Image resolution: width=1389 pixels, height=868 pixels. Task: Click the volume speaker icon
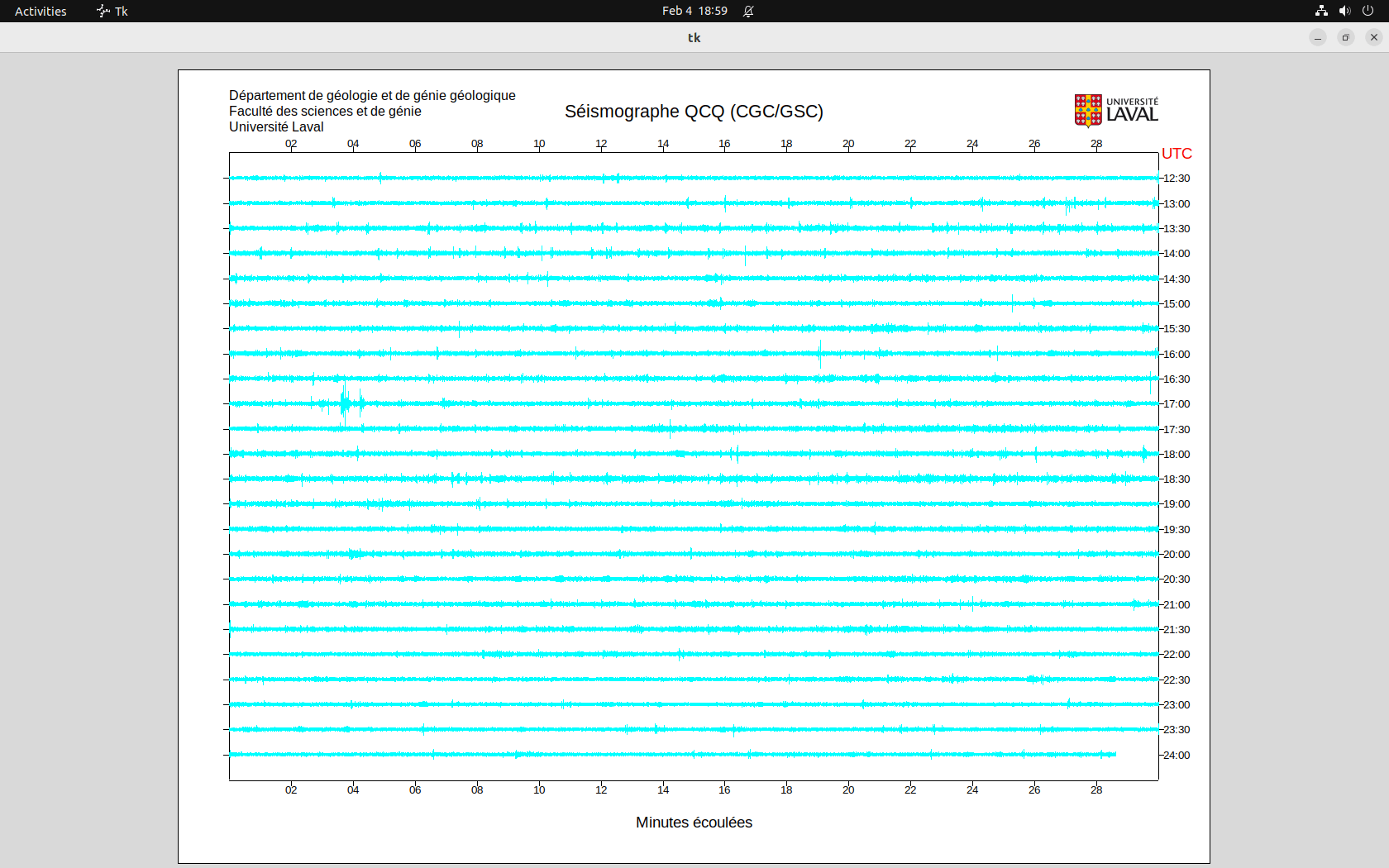[1344, 11]
